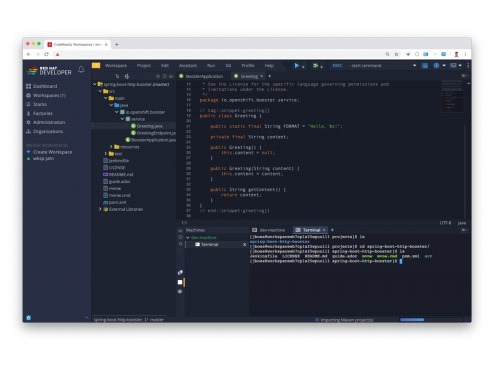Open the Assistant menu

188,66
